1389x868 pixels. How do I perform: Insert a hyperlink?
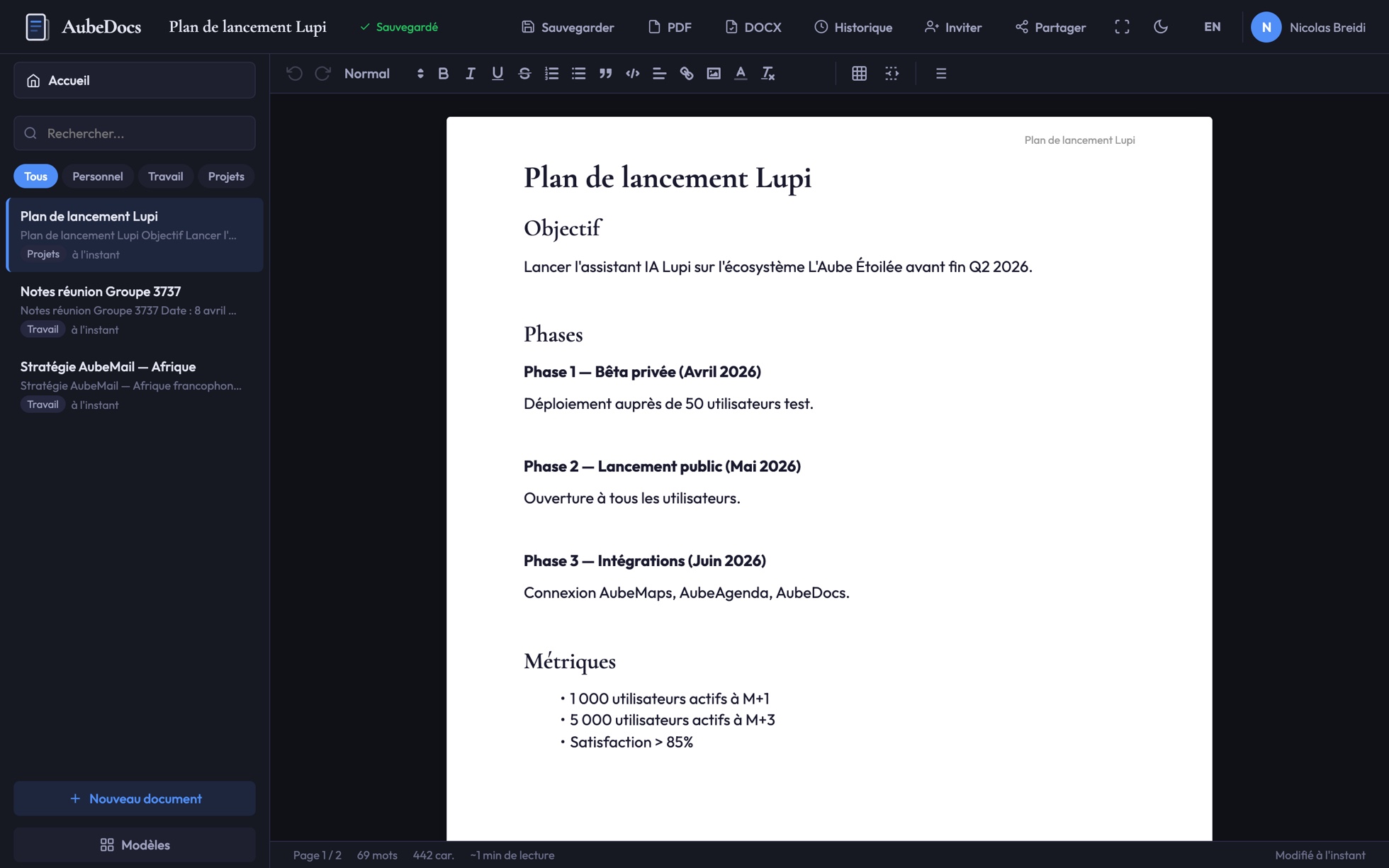(x=687, y=74)
